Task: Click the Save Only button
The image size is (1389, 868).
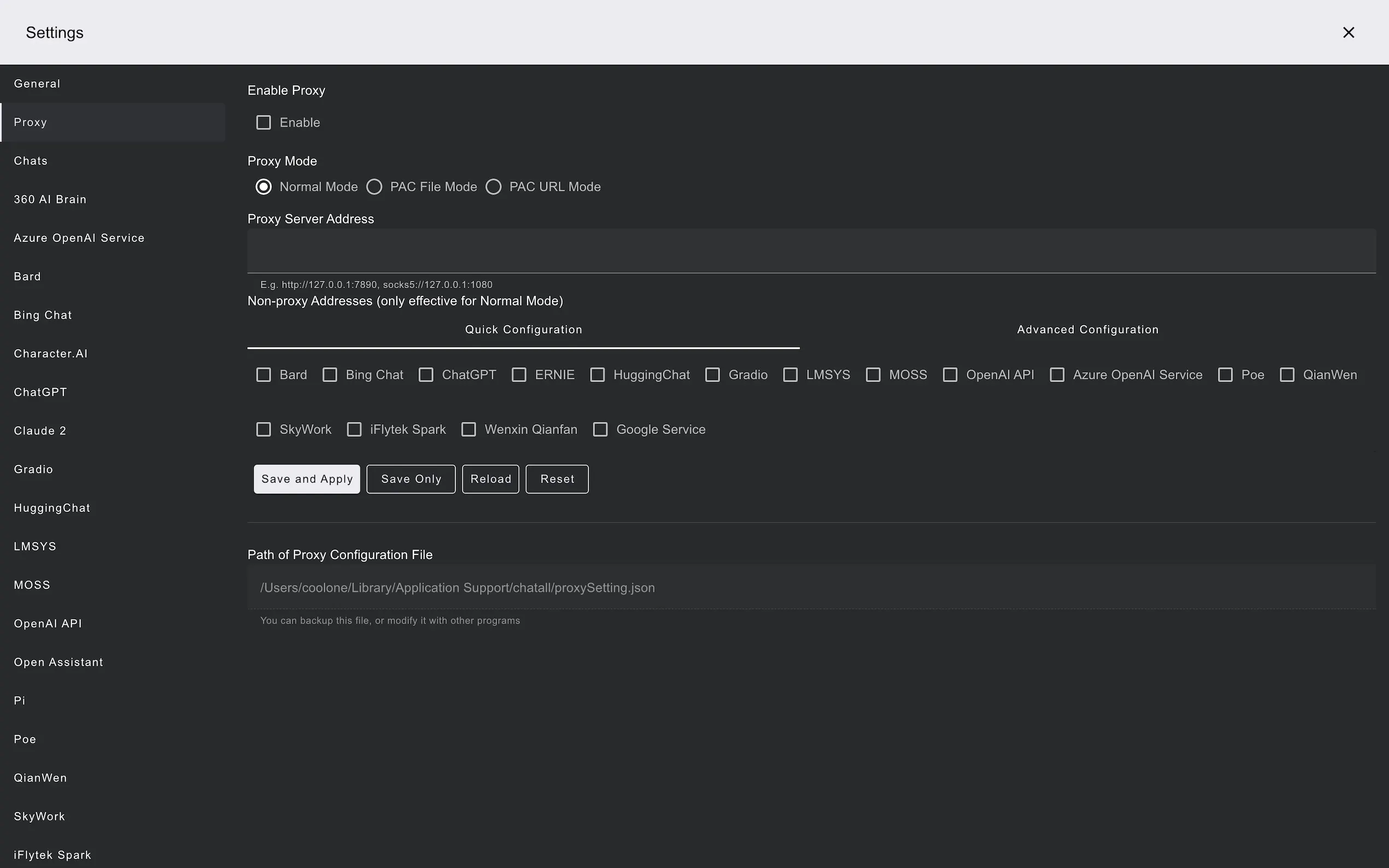Action: [x=411, y=479]
